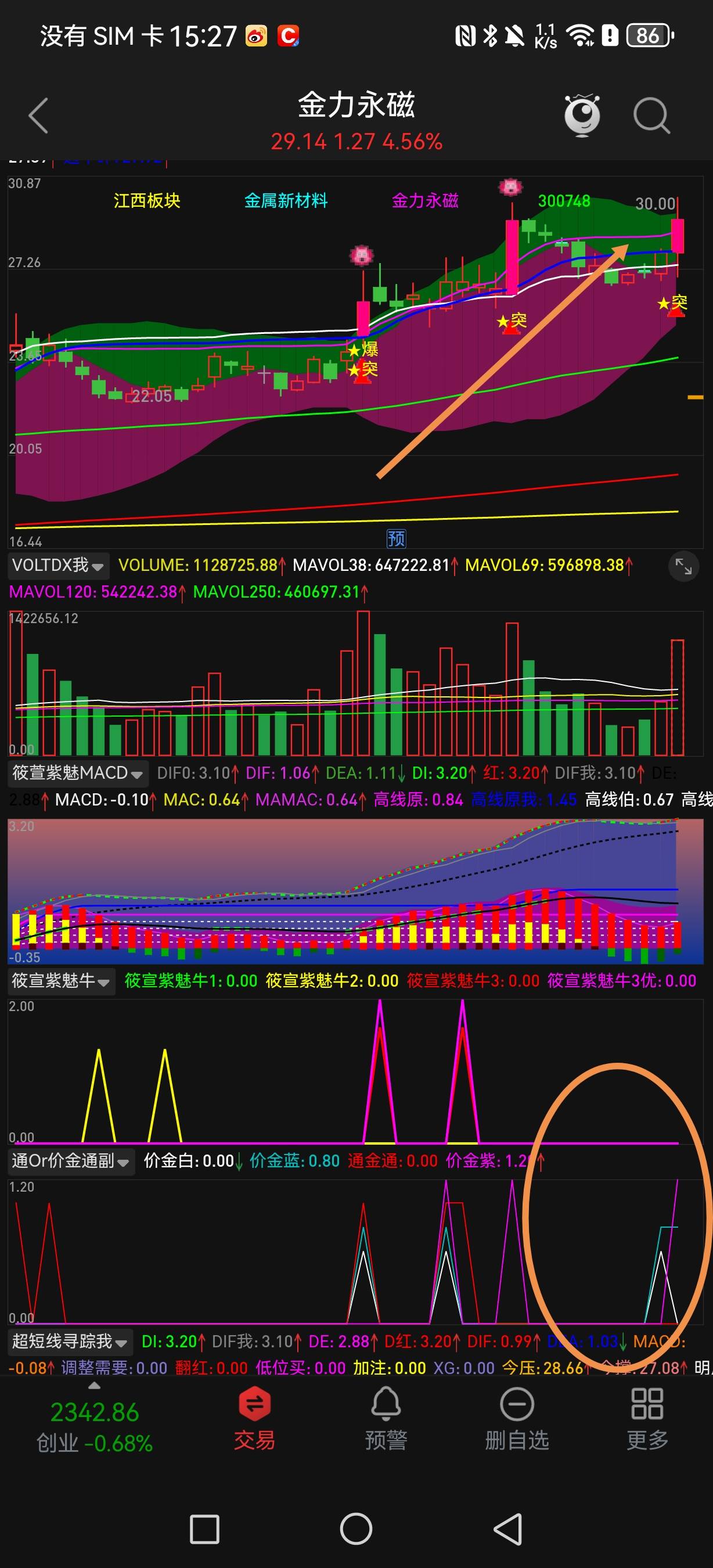713x1568 pixels.
Task: Open the 预警 bell alert
Action: (386, 1419)
